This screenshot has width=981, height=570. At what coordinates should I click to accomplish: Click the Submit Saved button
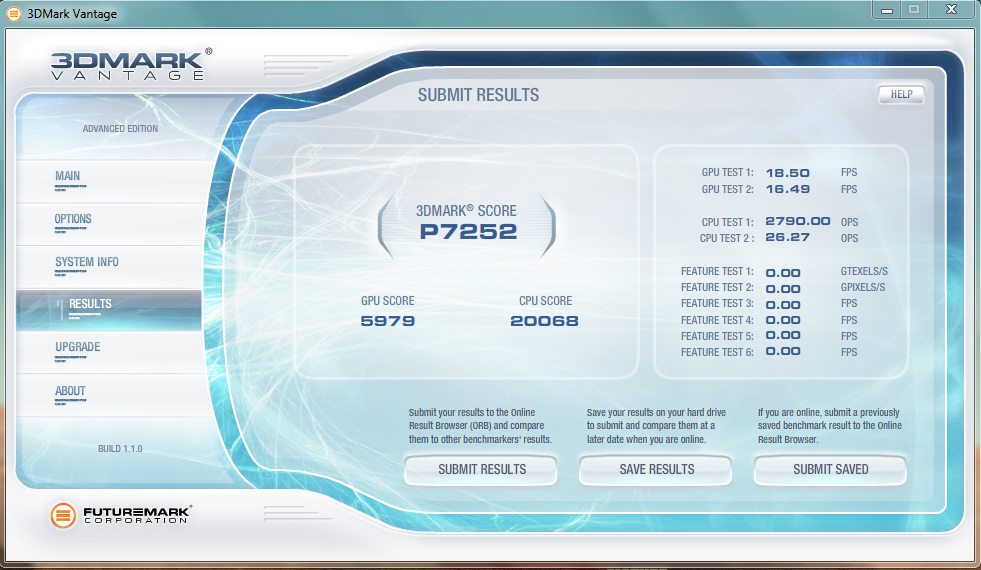coord(830,469)
